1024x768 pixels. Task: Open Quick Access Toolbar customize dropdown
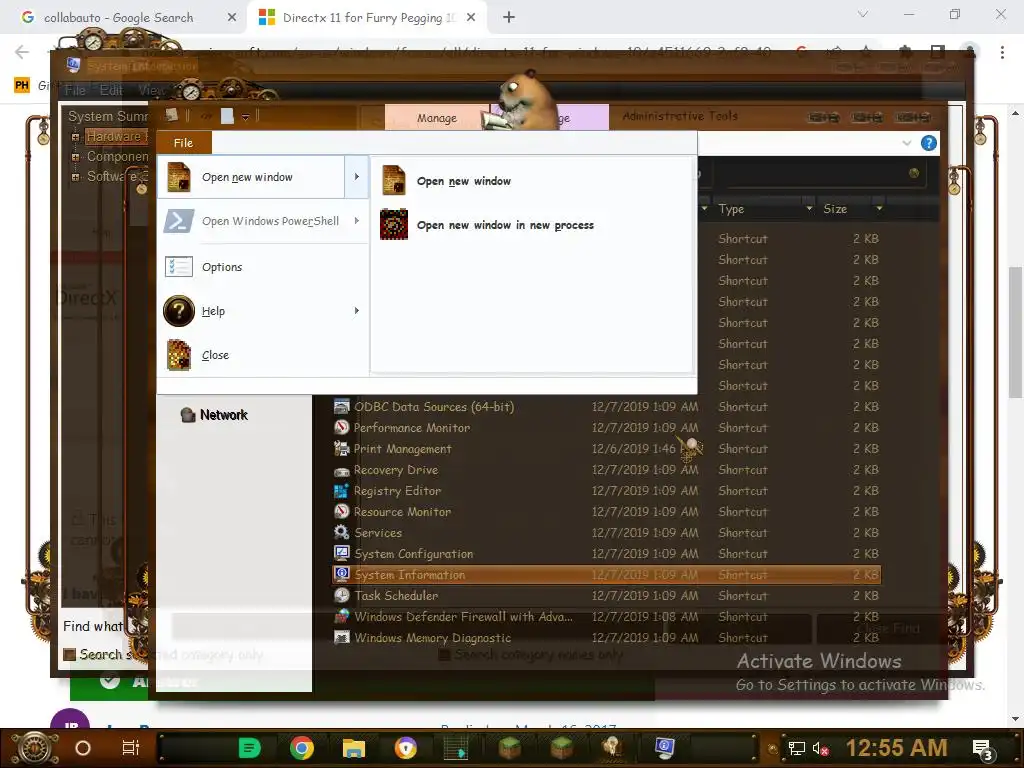point(246,117)
